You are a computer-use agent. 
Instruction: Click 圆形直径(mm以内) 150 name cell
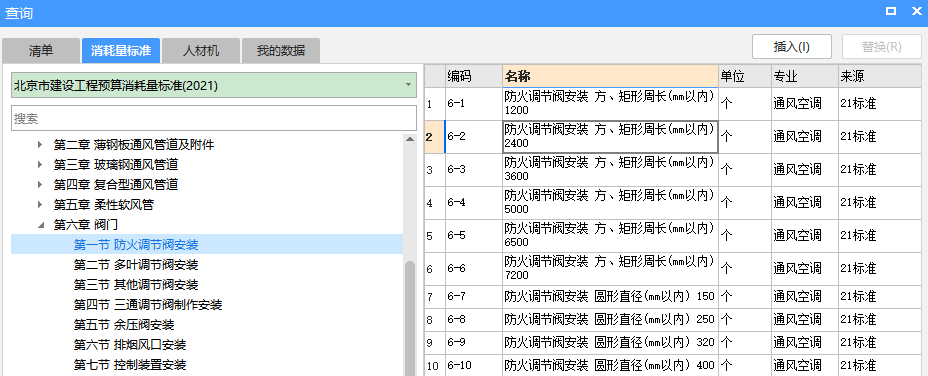(611, 297)
